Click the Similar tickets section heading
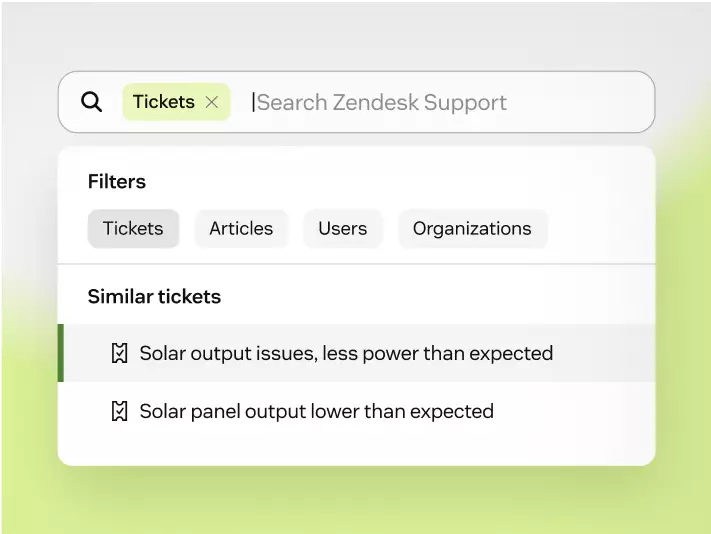The width and height of the screenshot is (711, 534). pyautogui.click(x=154, y=296)
